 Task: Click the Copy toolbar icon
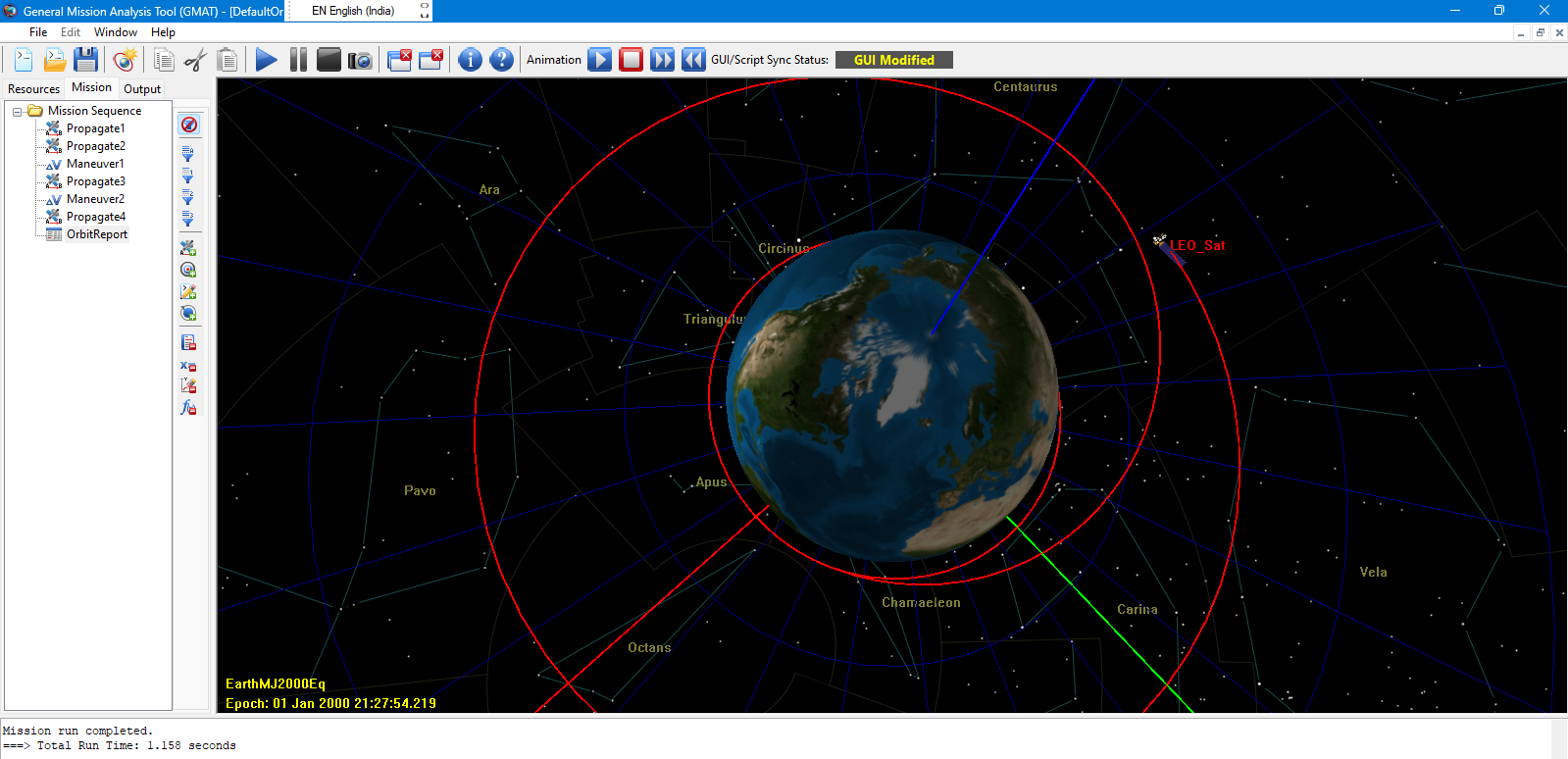pos(164,60)
